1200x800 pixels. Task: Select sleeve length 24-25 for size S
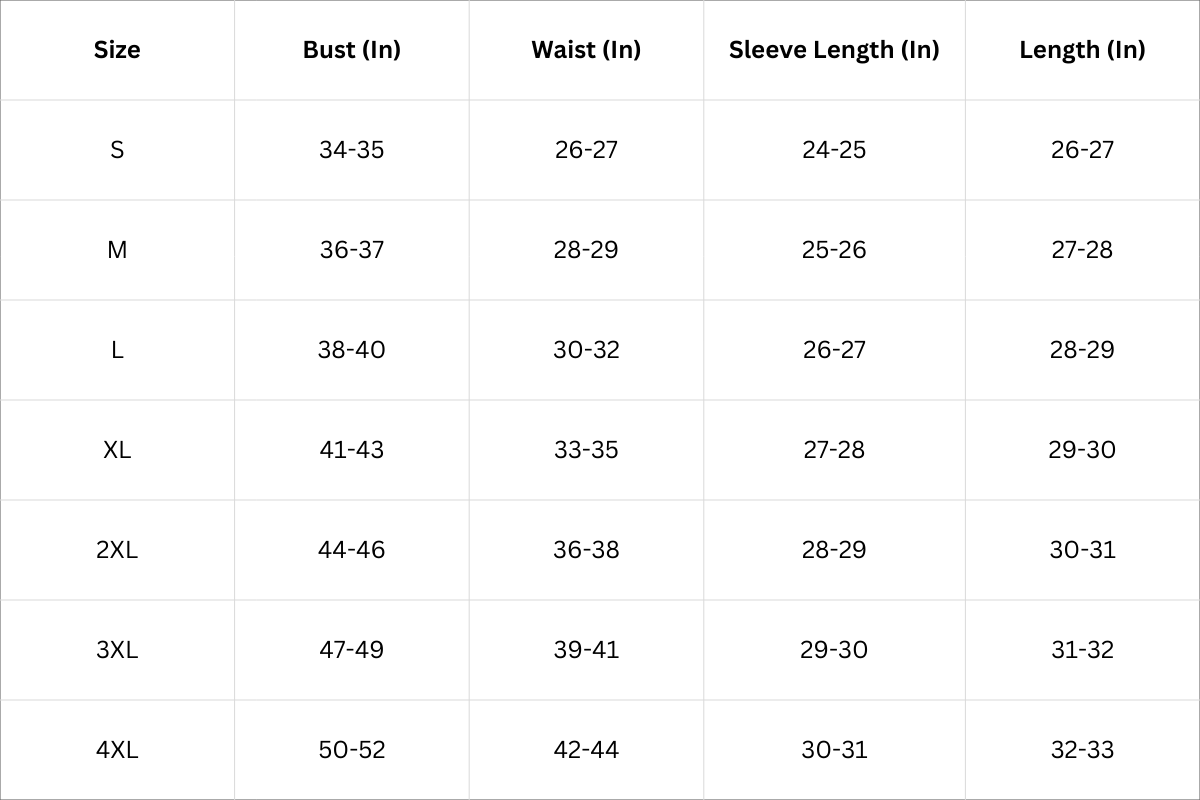(834, 150)
